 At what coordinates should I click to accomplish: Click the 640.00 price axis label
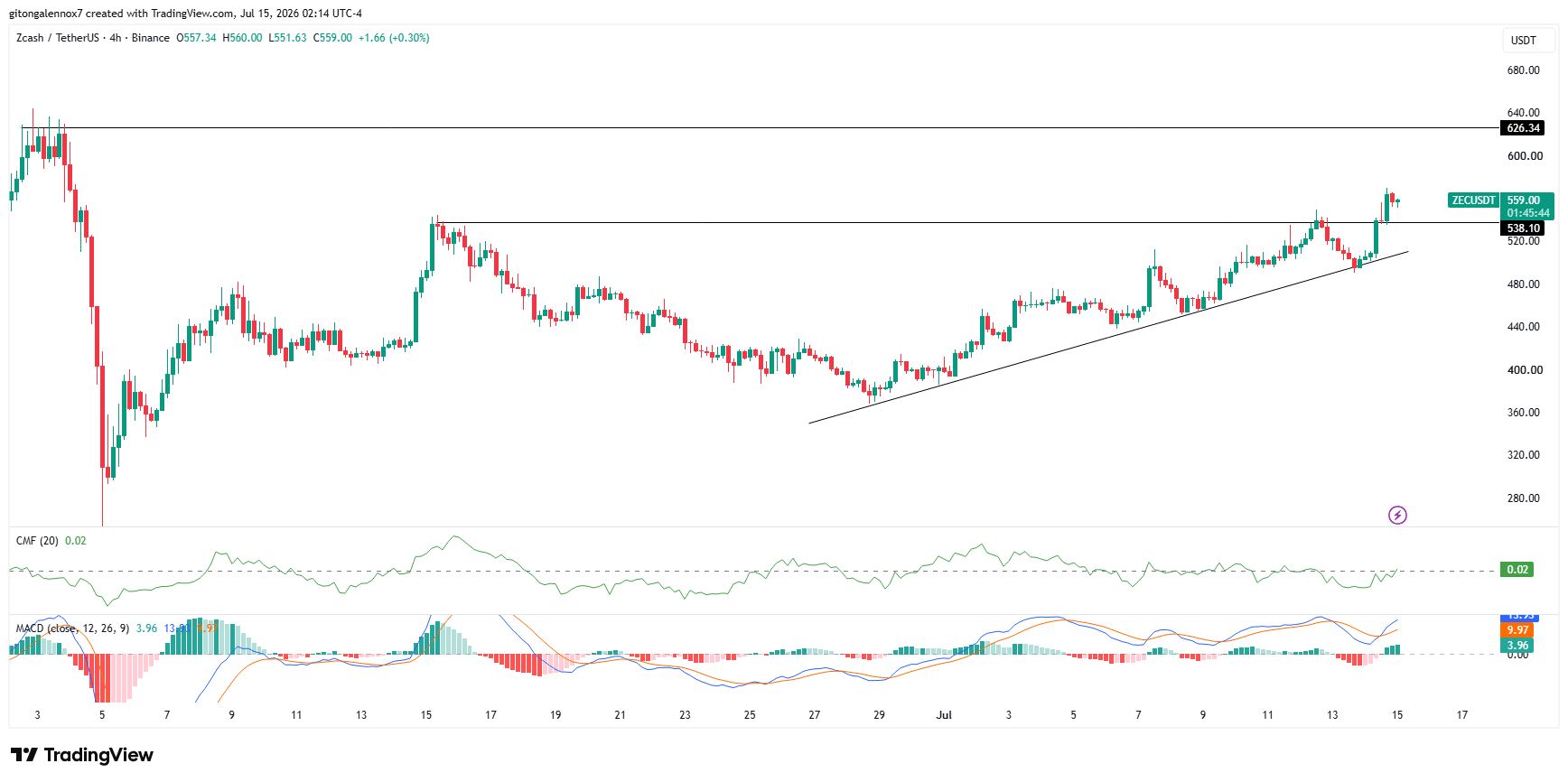(x=1524, y=113)
